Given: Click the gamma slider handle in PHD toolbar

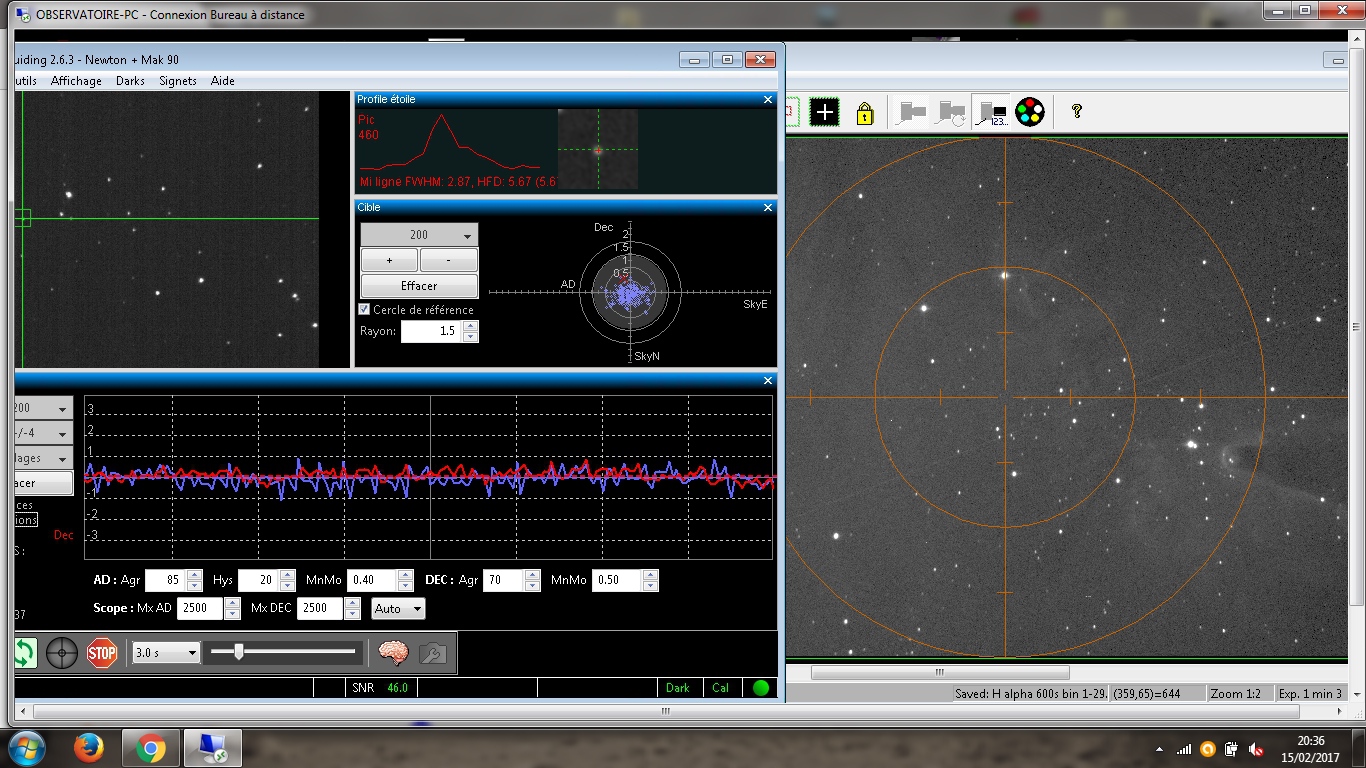Looking at the screenshot, I should pyautogui.click(x=238, y=652).
